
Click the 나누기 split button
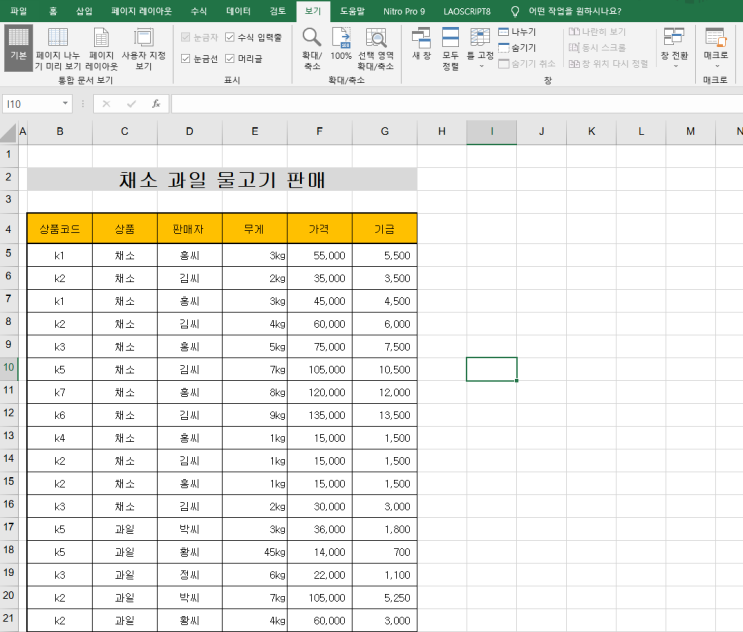click(x=517, y=32)
